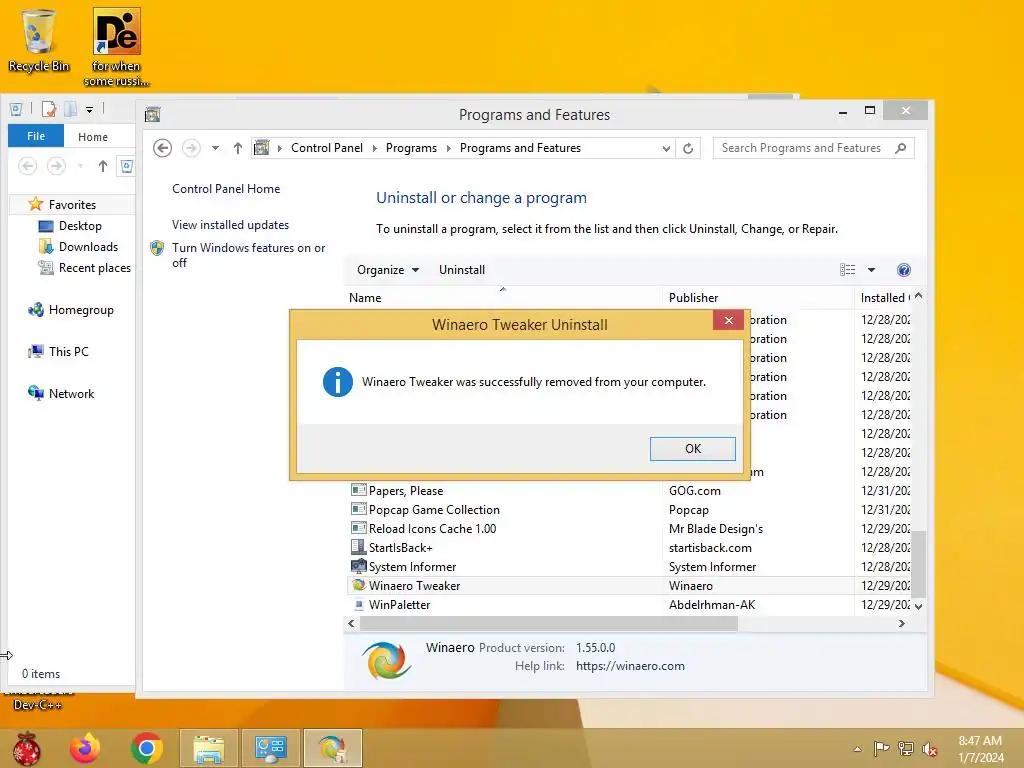Open the Help question mark icon
The height and width of the screenshot is (768, 1024).
pos(904,270)
